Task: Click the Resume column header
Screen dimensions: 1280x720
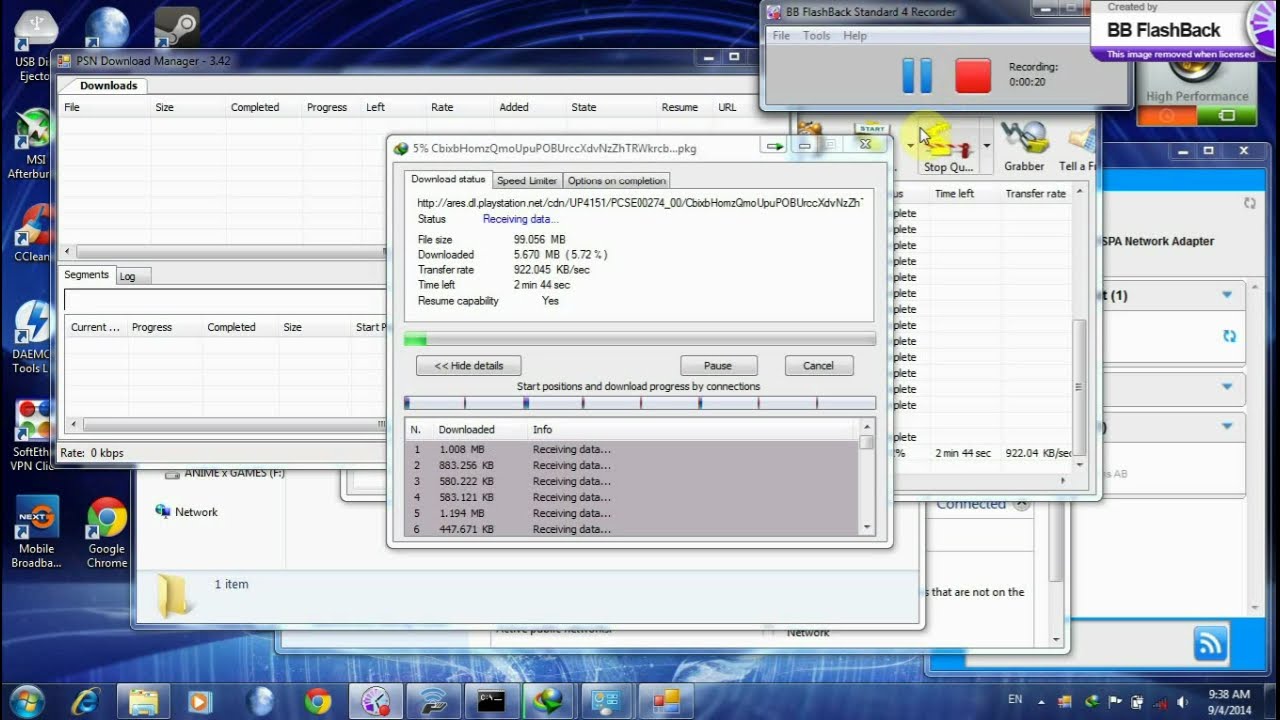Action: tap(680, 107)
